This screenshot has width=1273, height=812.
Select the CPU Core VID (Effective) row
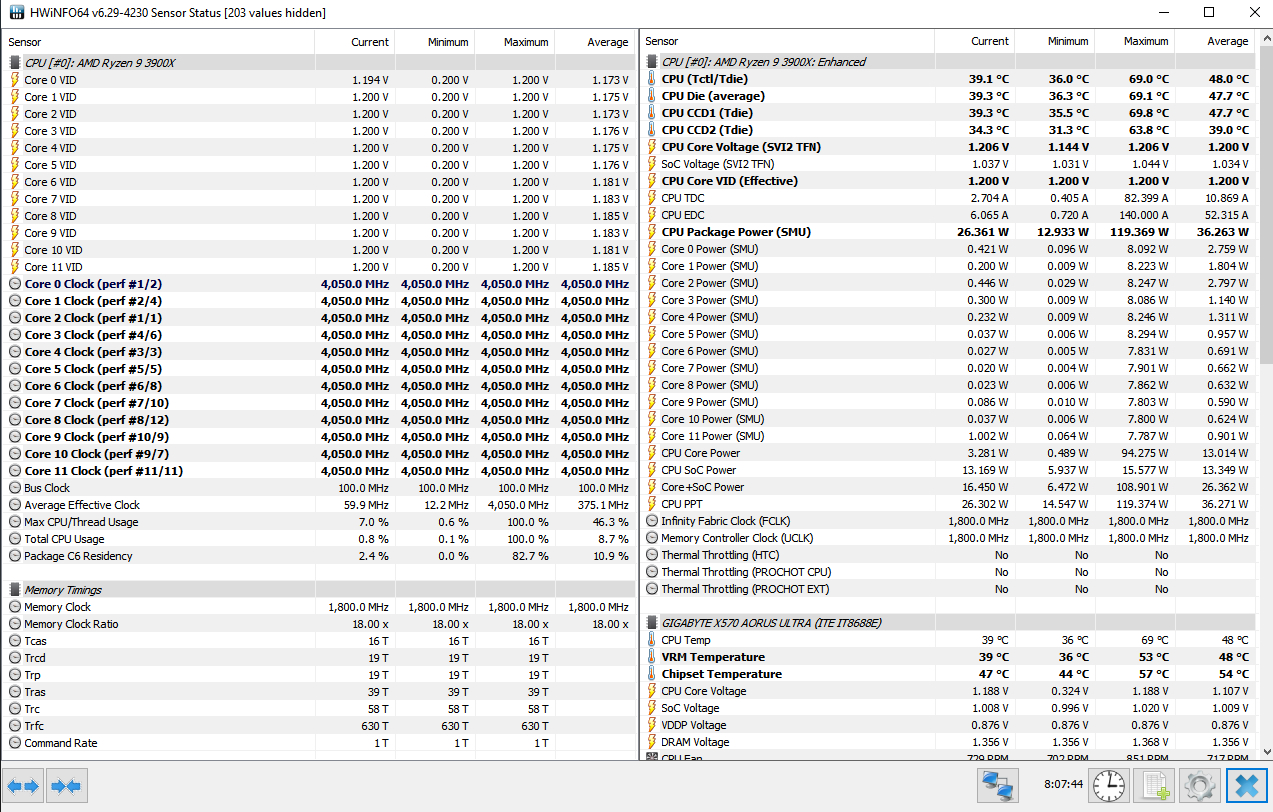[948, 181]
